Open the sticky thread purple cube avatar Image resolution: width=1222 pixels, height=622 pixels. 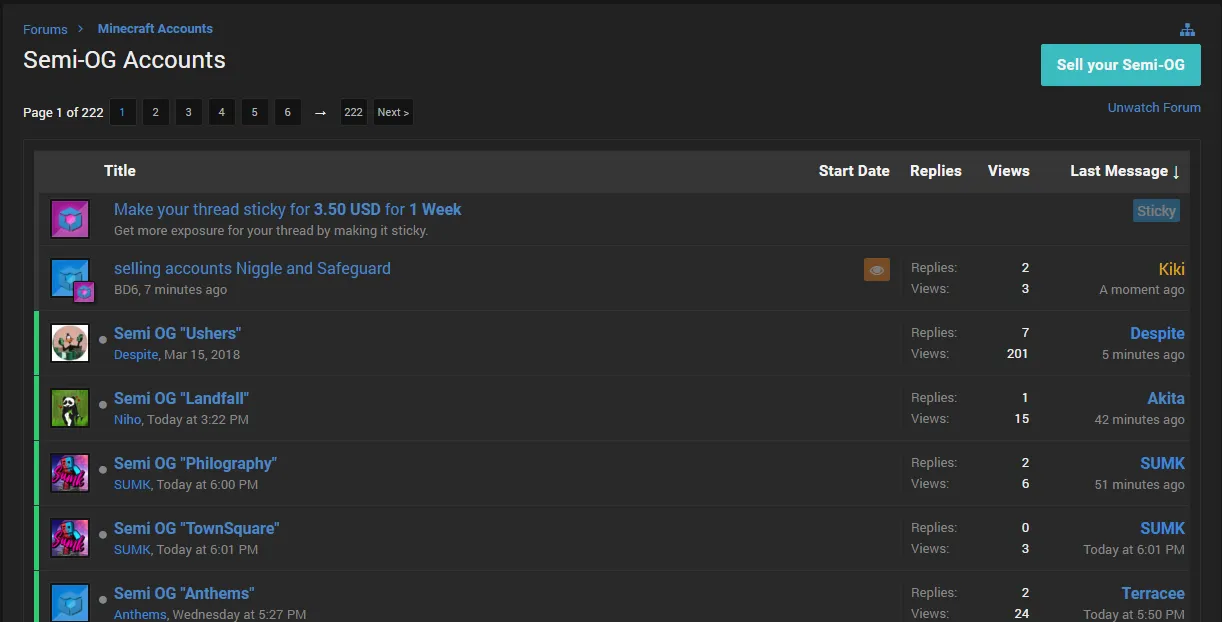click(70, 219)
